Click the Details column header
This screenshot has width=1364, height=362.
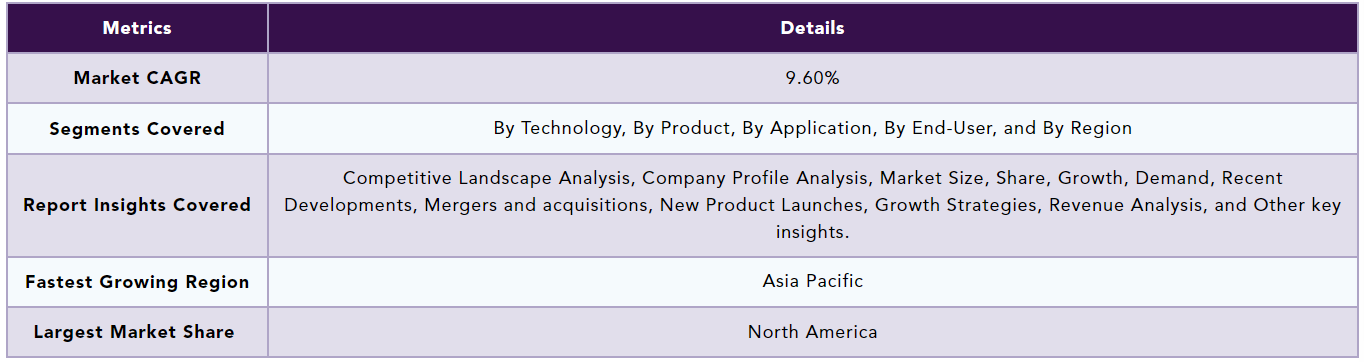point(812,28)
